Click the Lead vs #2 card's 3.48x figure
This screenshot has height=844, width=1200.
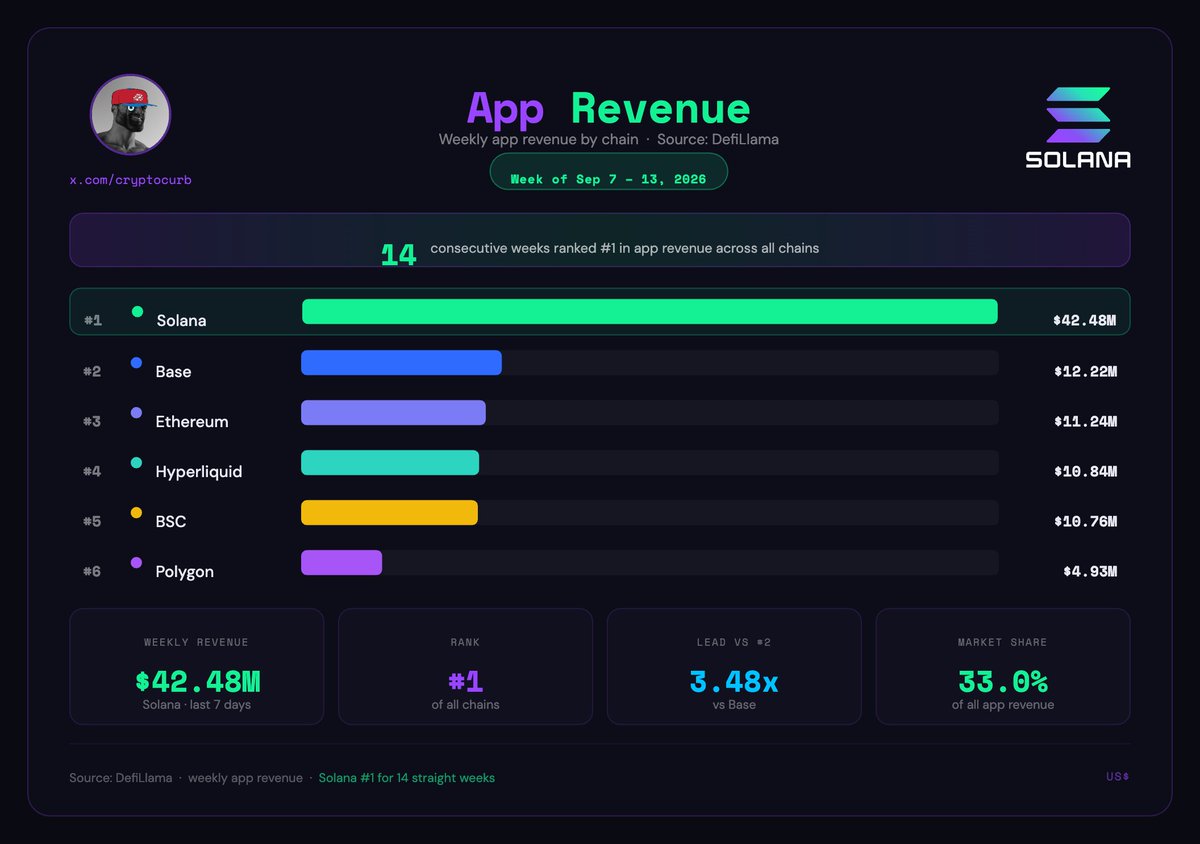coord(734,682)
